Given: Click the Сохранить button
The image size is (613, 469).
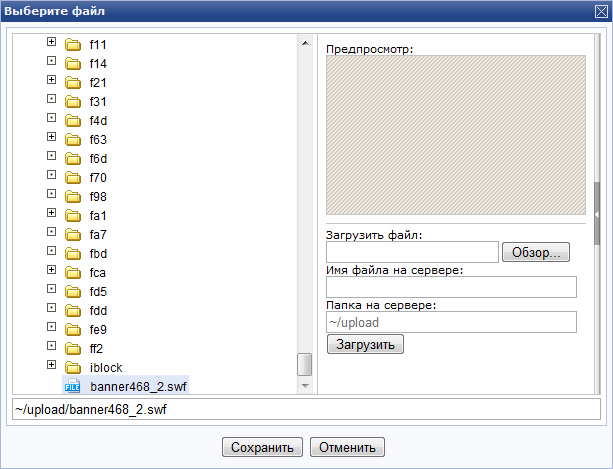Looking at the screenshot, I should (262, 447).
